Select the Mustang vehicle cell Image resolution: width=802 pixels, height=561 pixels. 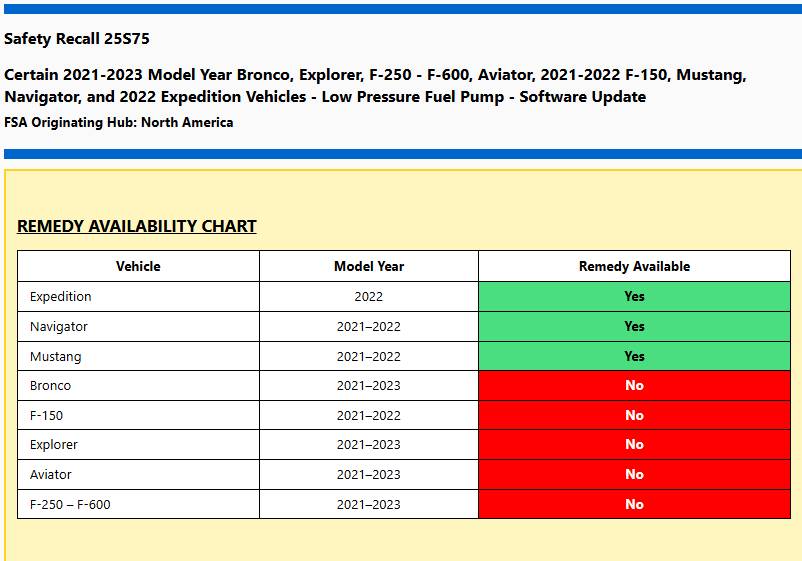click(138, 356)
